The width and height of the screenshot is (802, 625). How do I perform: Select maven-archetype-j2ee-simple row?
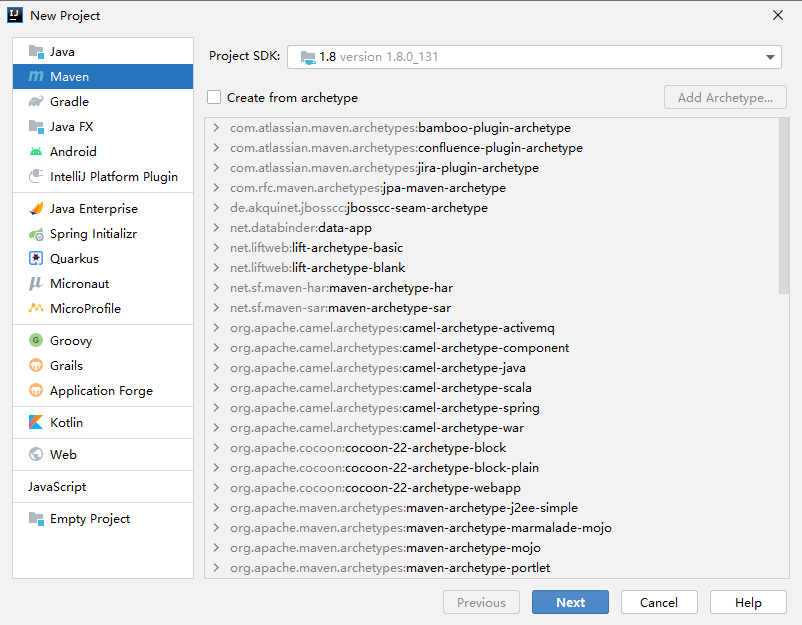(x=492, y=507)
